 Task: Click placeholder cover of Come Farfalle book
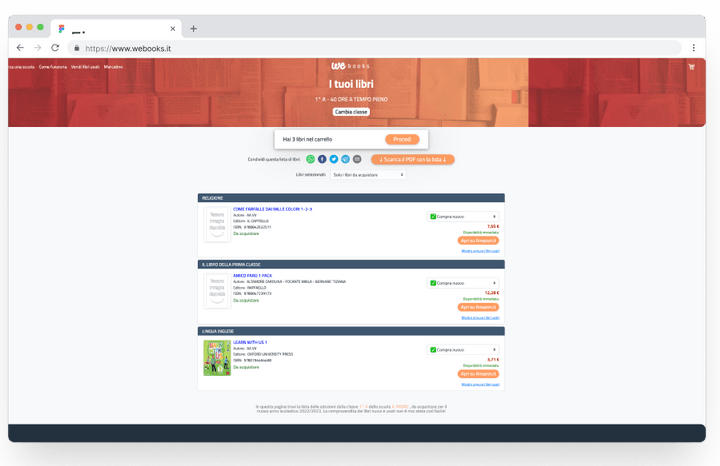tap(217, 224)
